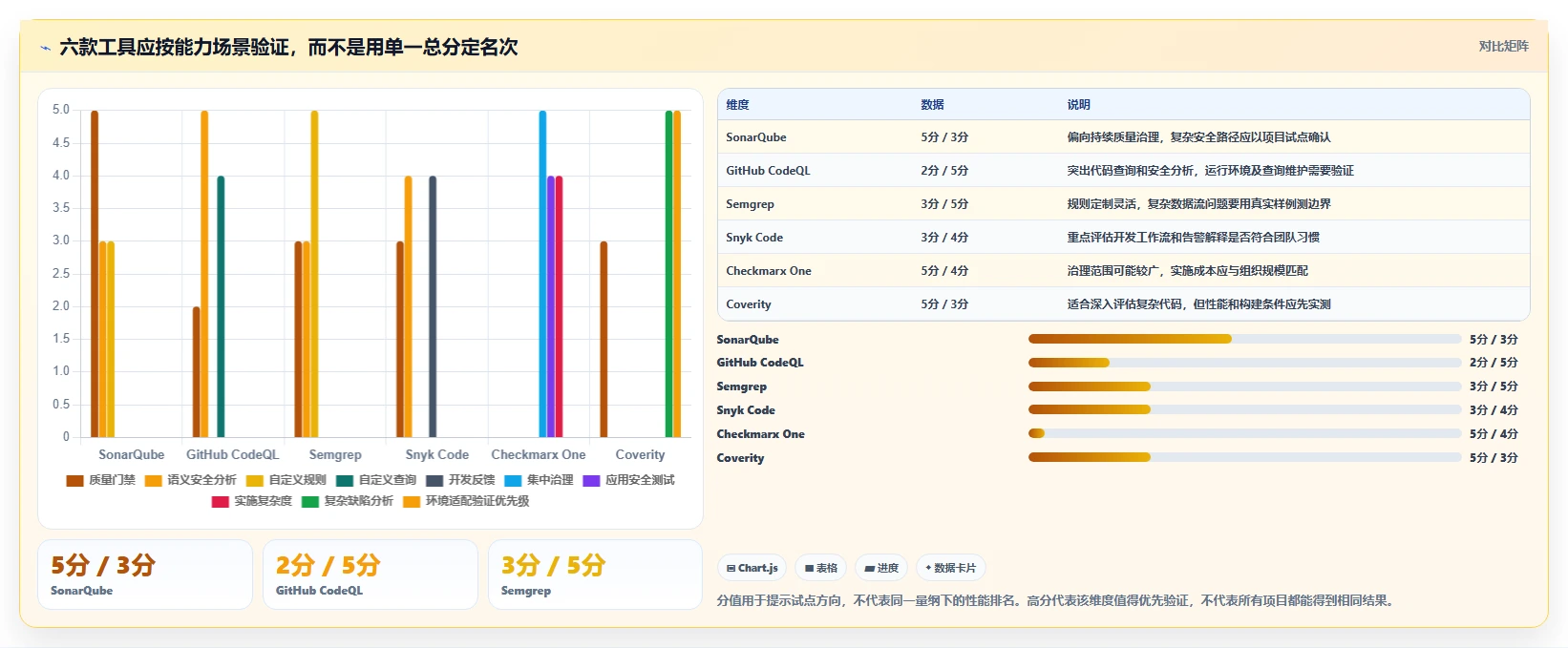Viewport: 1568px width, 648px height.
Task: Select the 数据 column header
Action: point(932,105)
